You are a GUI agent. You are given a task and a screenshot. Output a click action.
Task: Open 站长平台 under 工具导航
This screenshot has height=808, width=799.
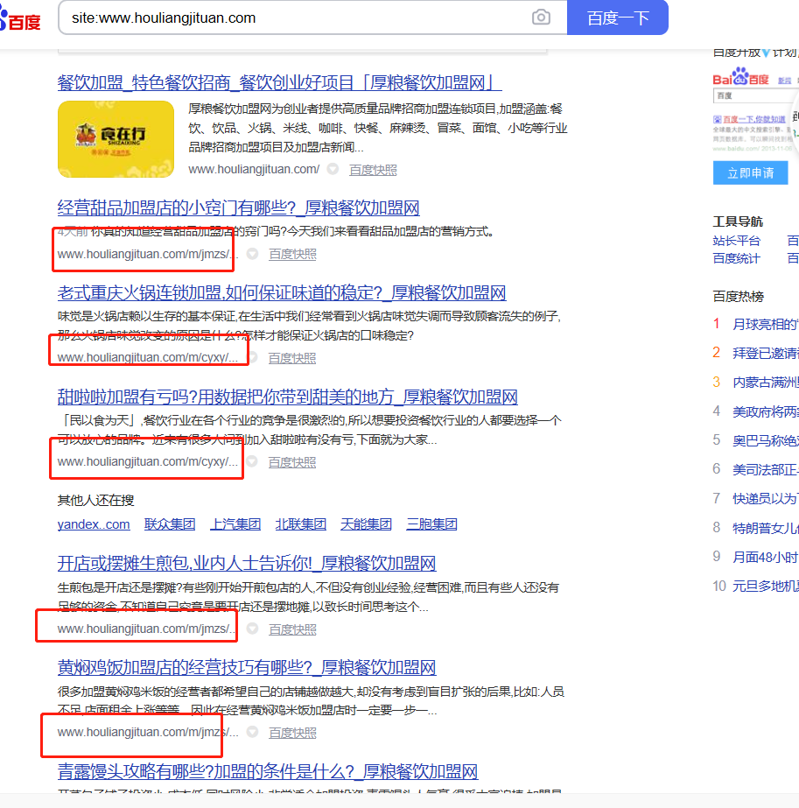(x=737, y=240)
